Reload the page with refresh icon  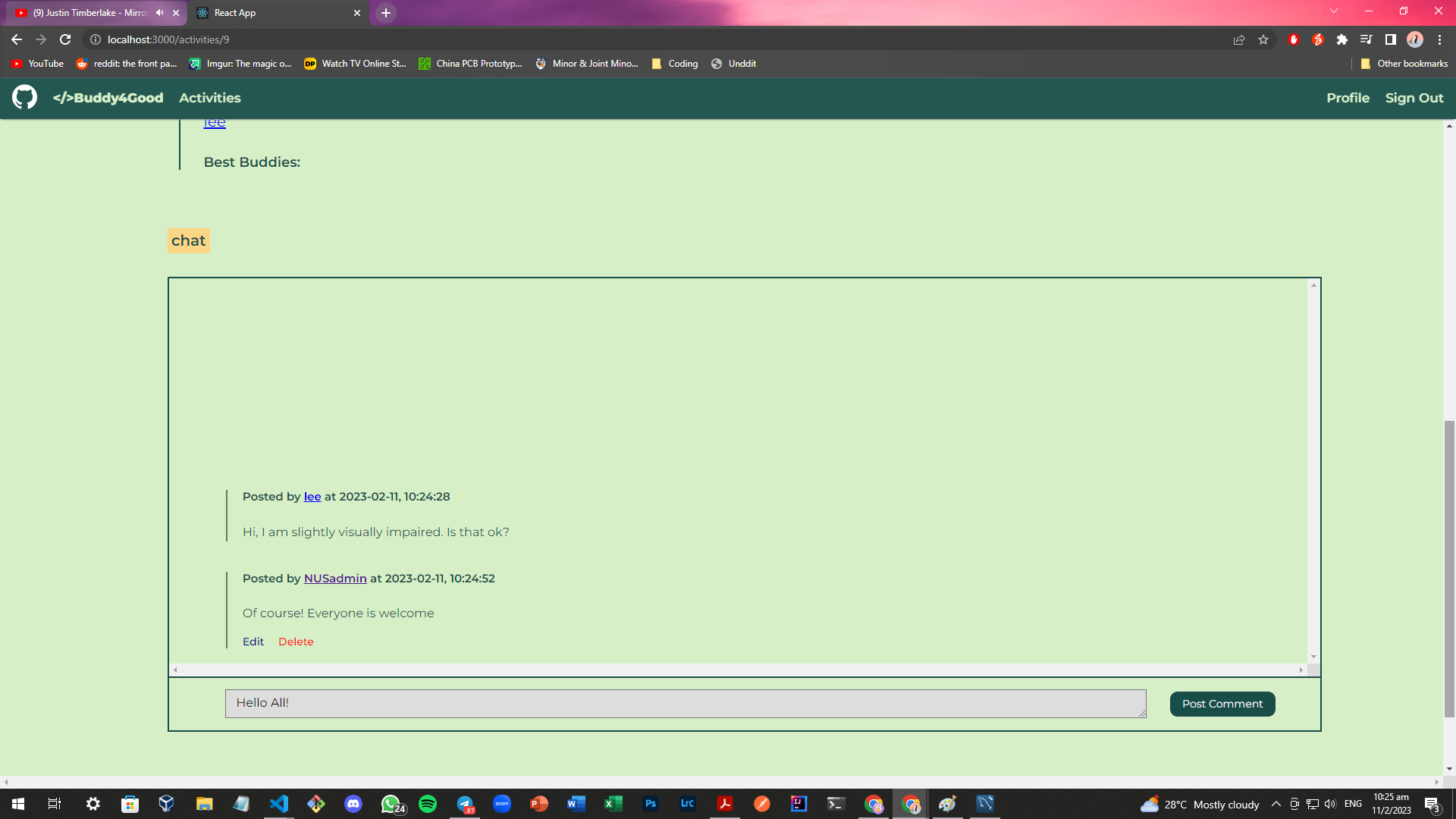tap(65, 39)
